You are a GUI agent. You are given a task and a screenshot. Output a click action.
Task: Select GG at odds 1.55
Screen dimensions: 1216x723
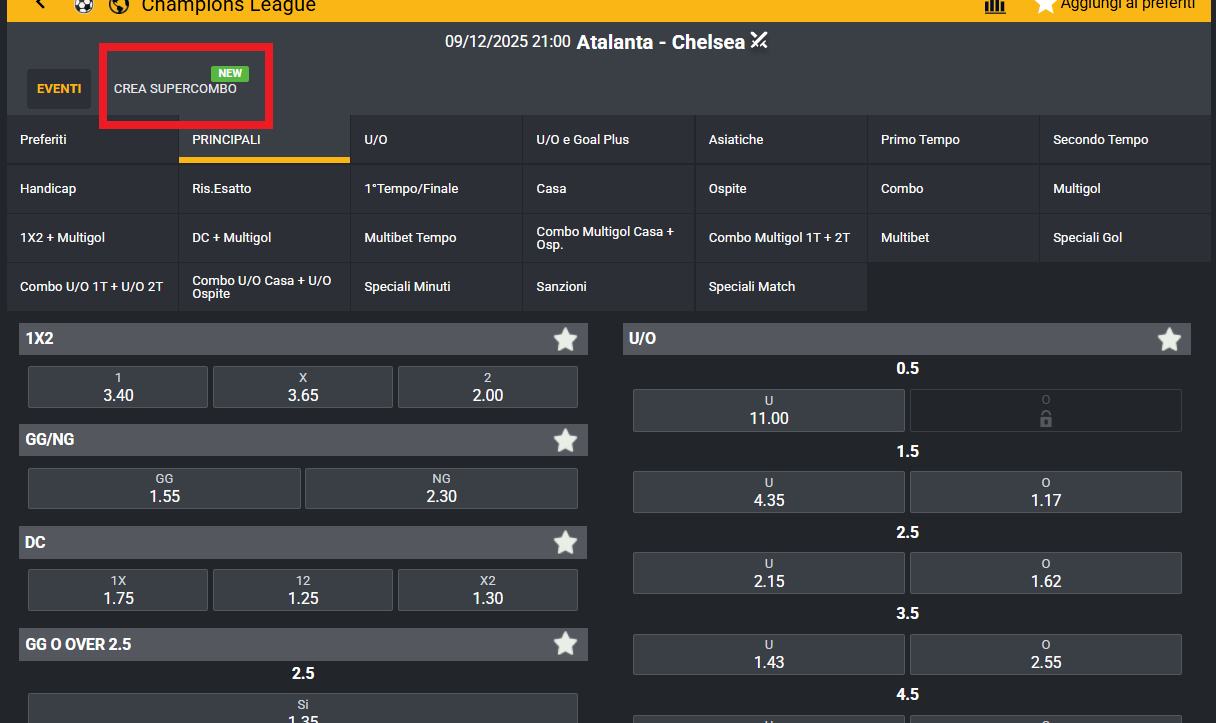coord(164,488)
